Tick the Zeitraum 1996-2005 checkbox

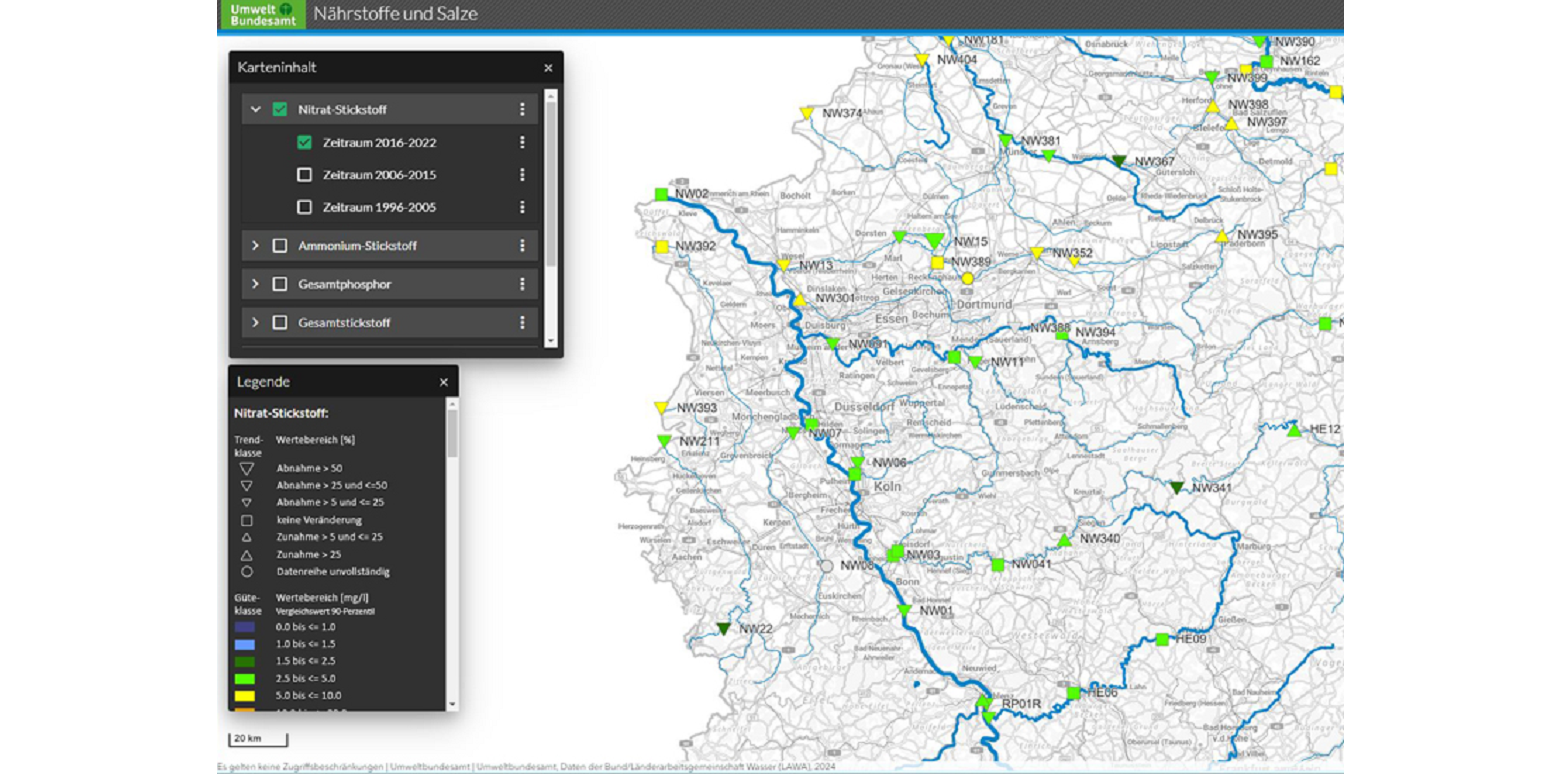pyautogui.click(x=305, y=207)
